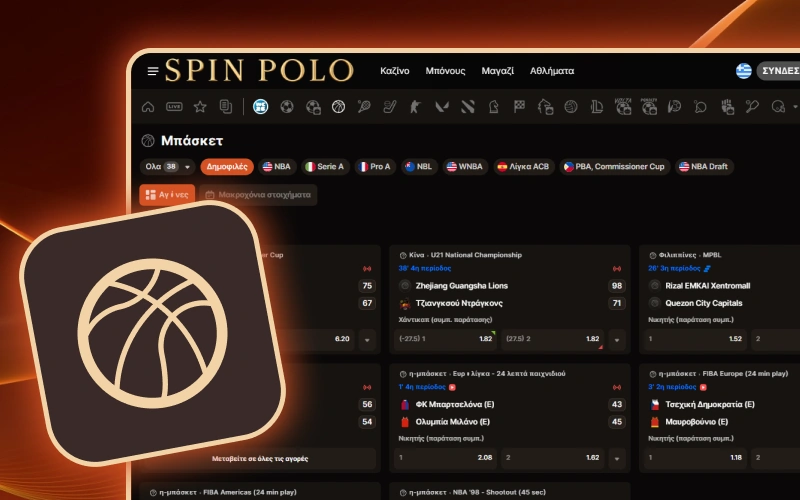Screen dimensions: 800x500
Task: Expand more markets arrow beside 6.20 odds
Action: pos(367,340)
